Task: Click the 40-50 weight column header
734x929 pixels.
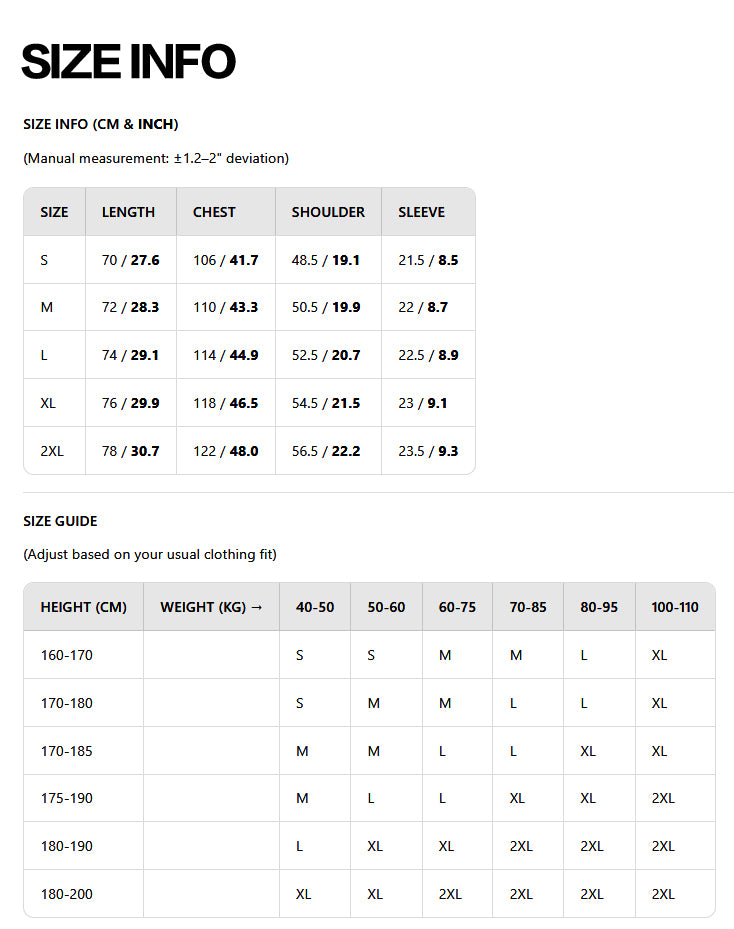Action: 315,607
